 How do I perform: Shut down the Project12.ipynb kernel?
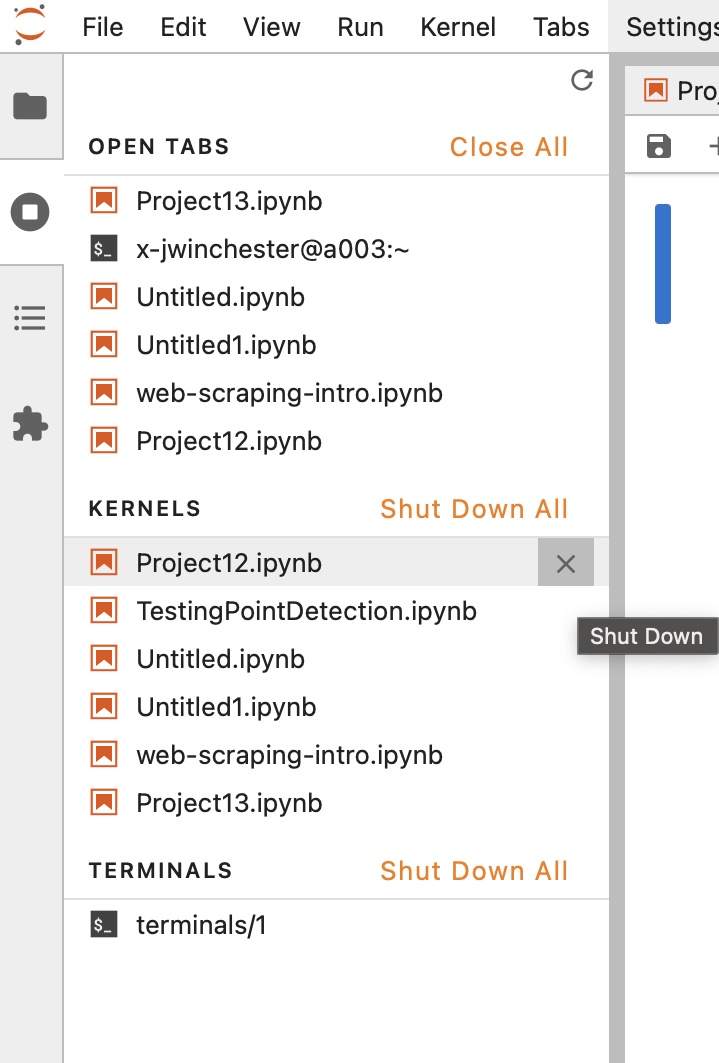tap(565, 562)
